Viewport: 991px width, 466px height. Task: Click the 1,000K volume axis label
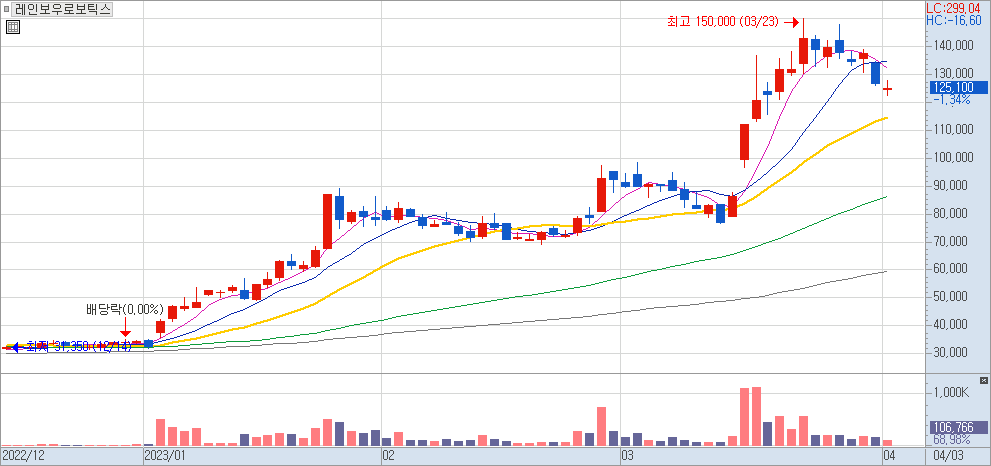(952, 393)
